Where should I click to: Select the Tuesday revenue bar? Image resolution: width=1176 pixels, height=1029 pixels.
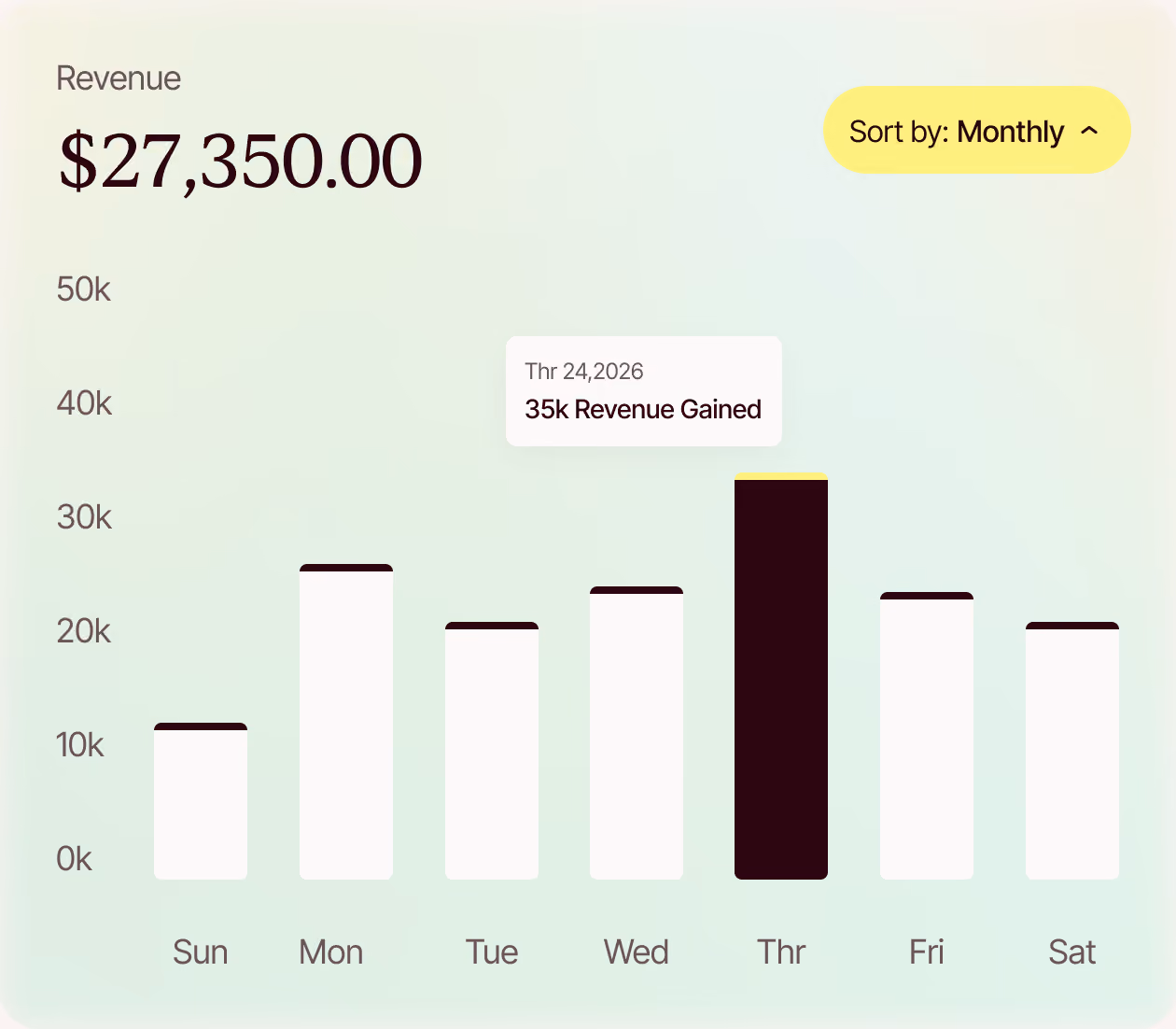(x=492, y=750)
